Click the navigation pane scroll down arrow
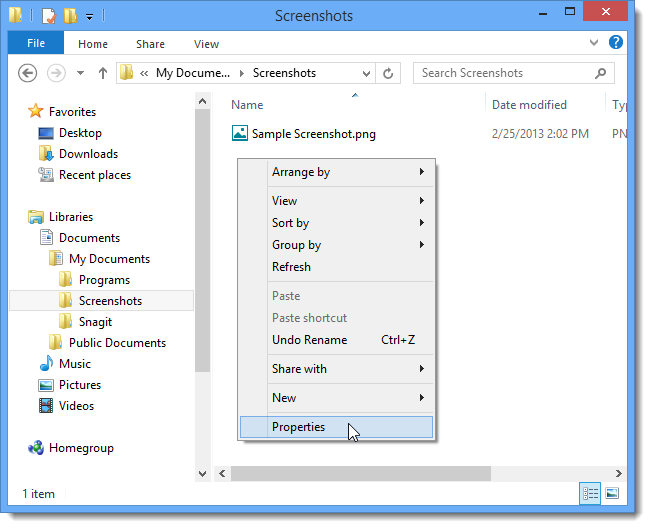 click(202, 473)
